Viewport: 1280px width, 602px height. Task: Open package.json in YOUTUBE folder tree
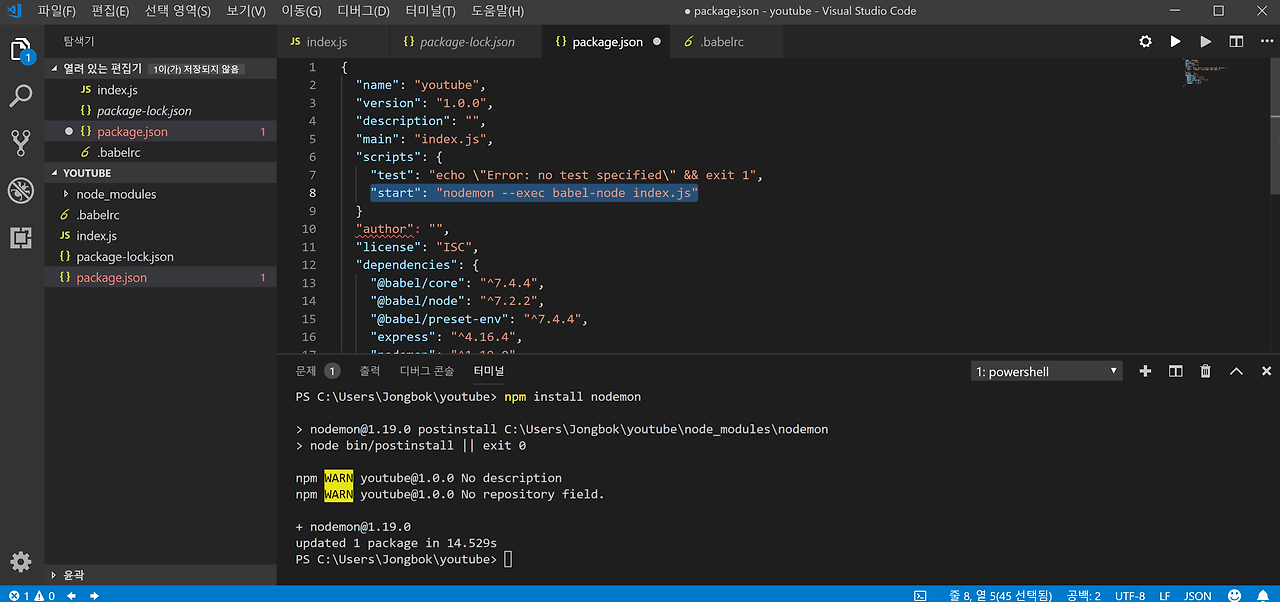coord(160,278)
